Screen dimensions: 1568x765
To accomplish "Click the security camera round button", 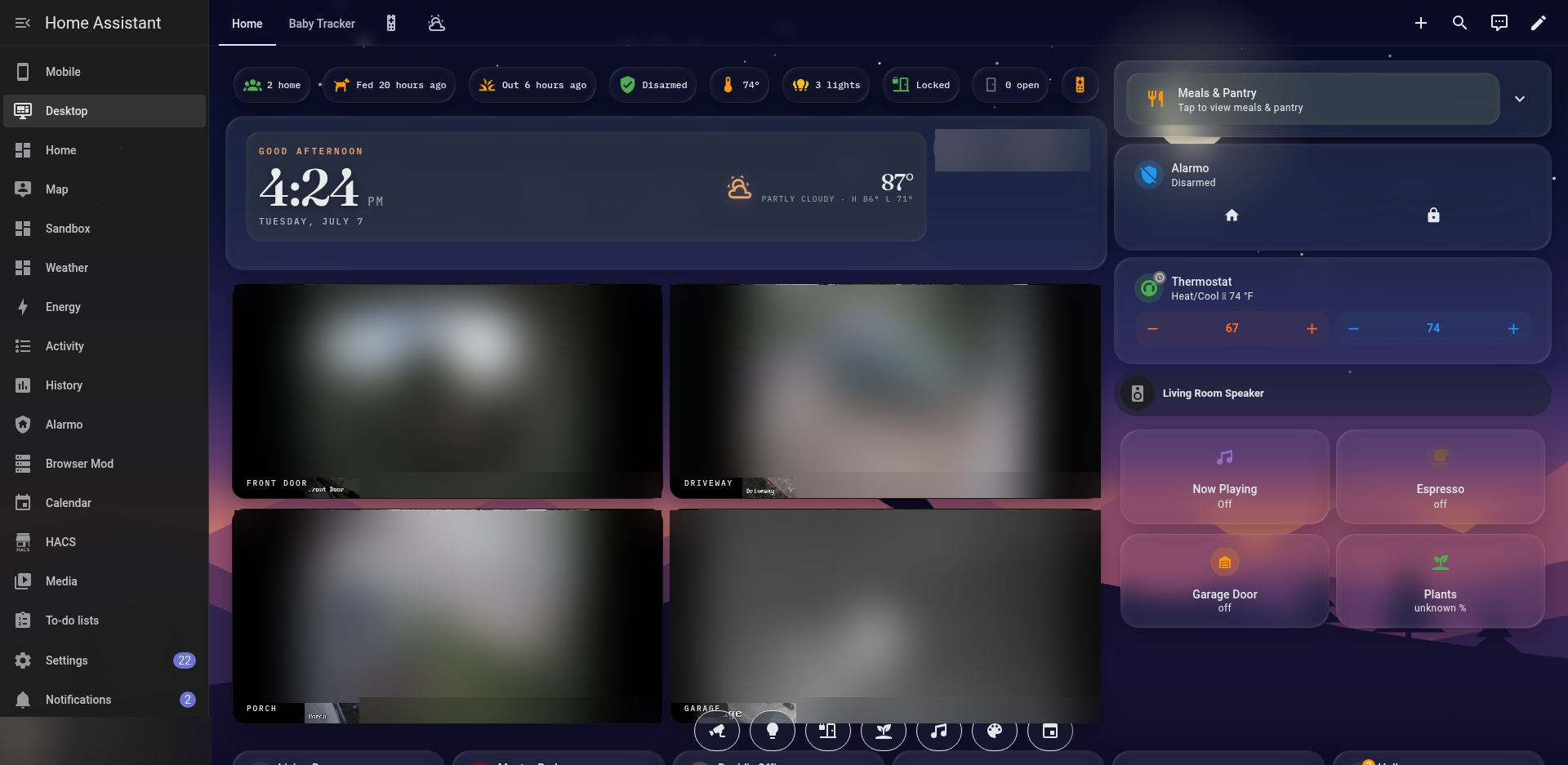I will point(717,731).
